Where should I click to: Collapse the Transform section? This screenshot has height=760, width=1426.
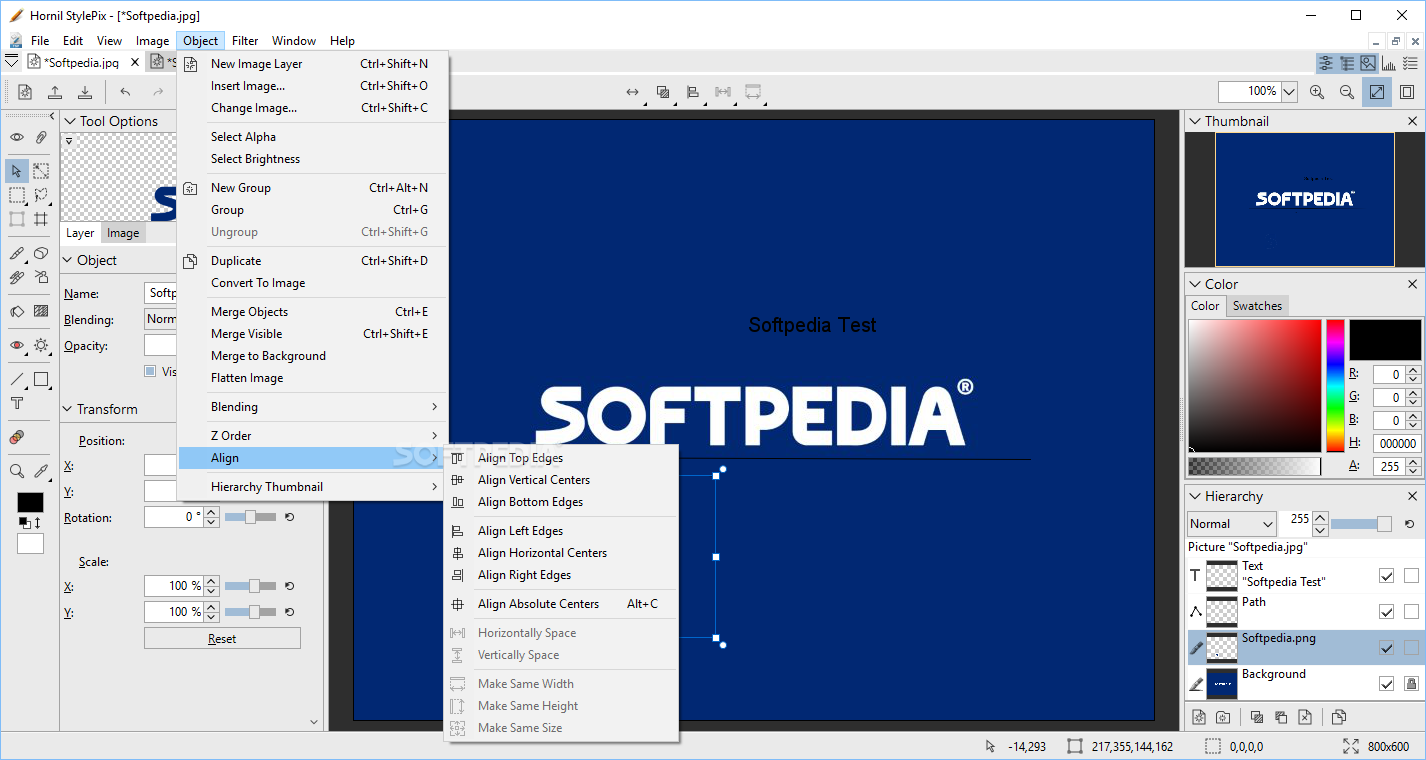pos(67,409)
